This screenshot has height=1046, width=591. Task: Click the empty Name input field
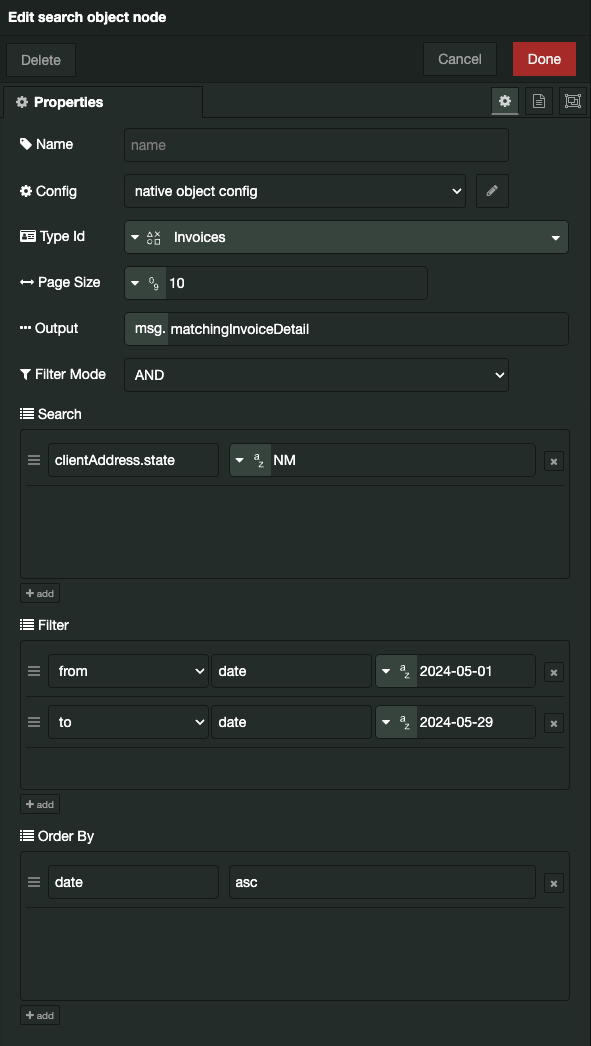(x=315, y=145)
